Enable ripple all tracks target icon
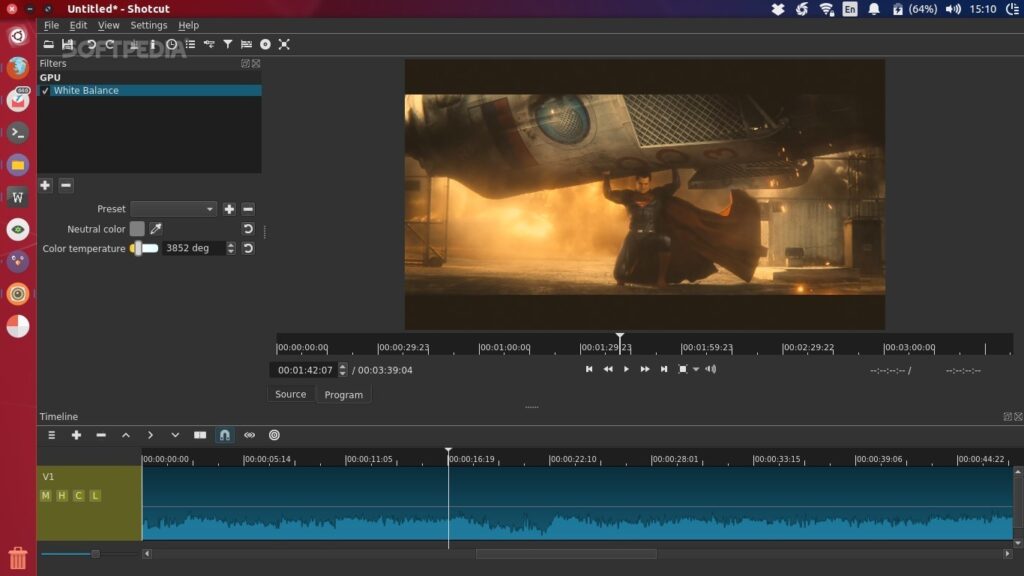Viewport: 1024px width, 576px height. click(x=274, y=435)
